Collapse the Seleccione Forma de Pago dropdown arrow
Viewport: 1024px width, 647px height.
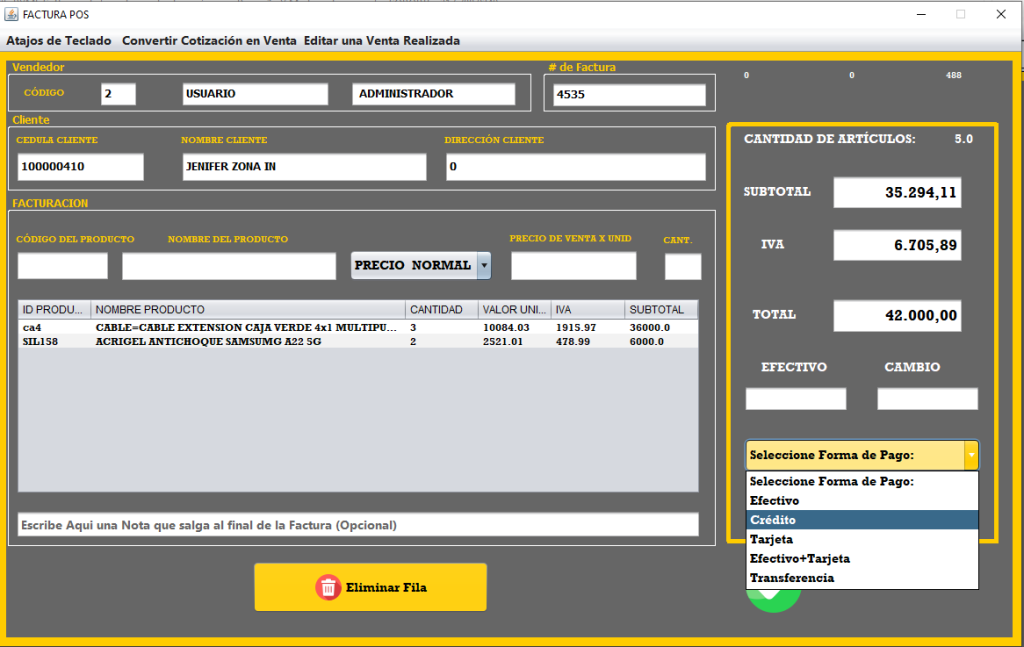point(969,455)
